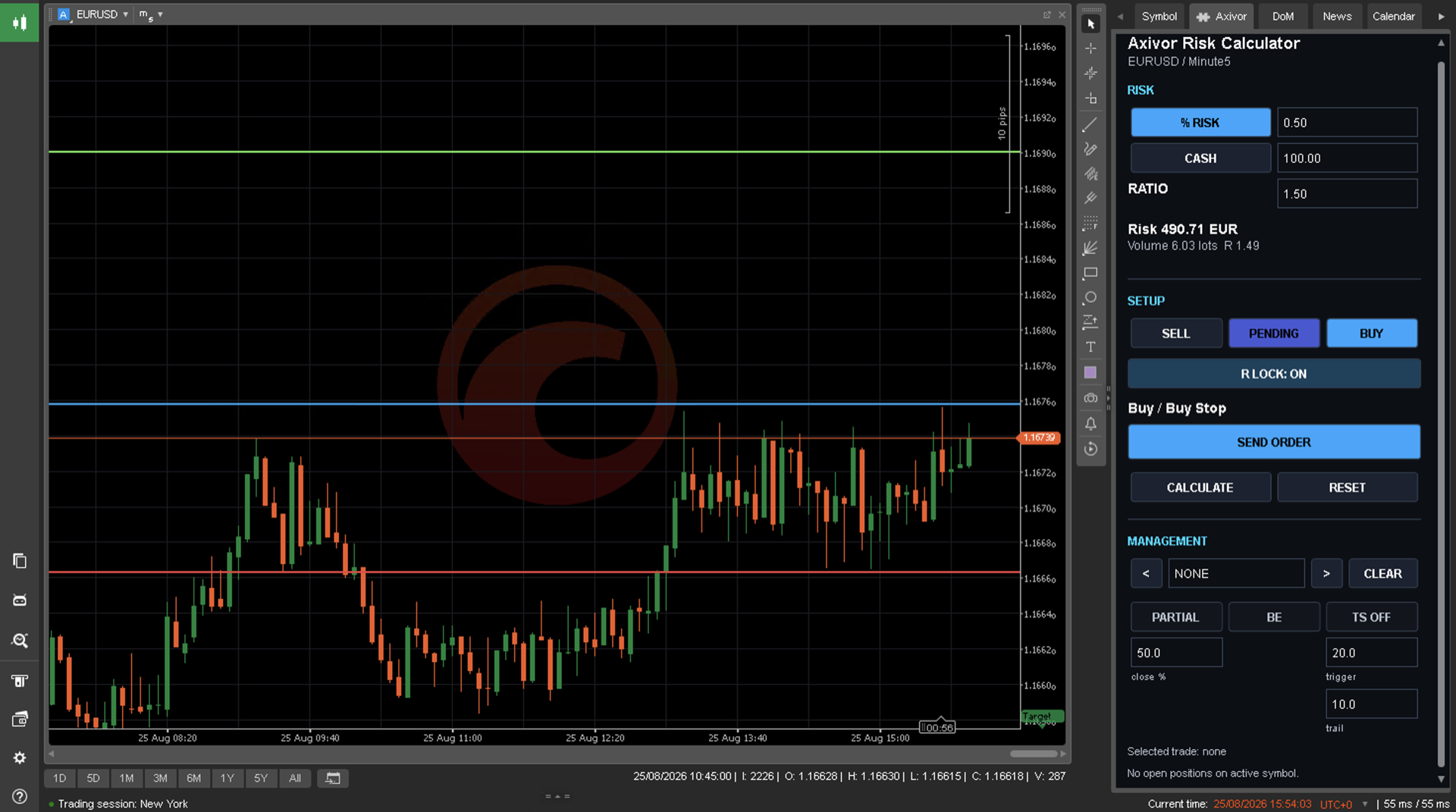
Task: Open the m5 timeframe dropdown
Action: [x=151, y=14]
